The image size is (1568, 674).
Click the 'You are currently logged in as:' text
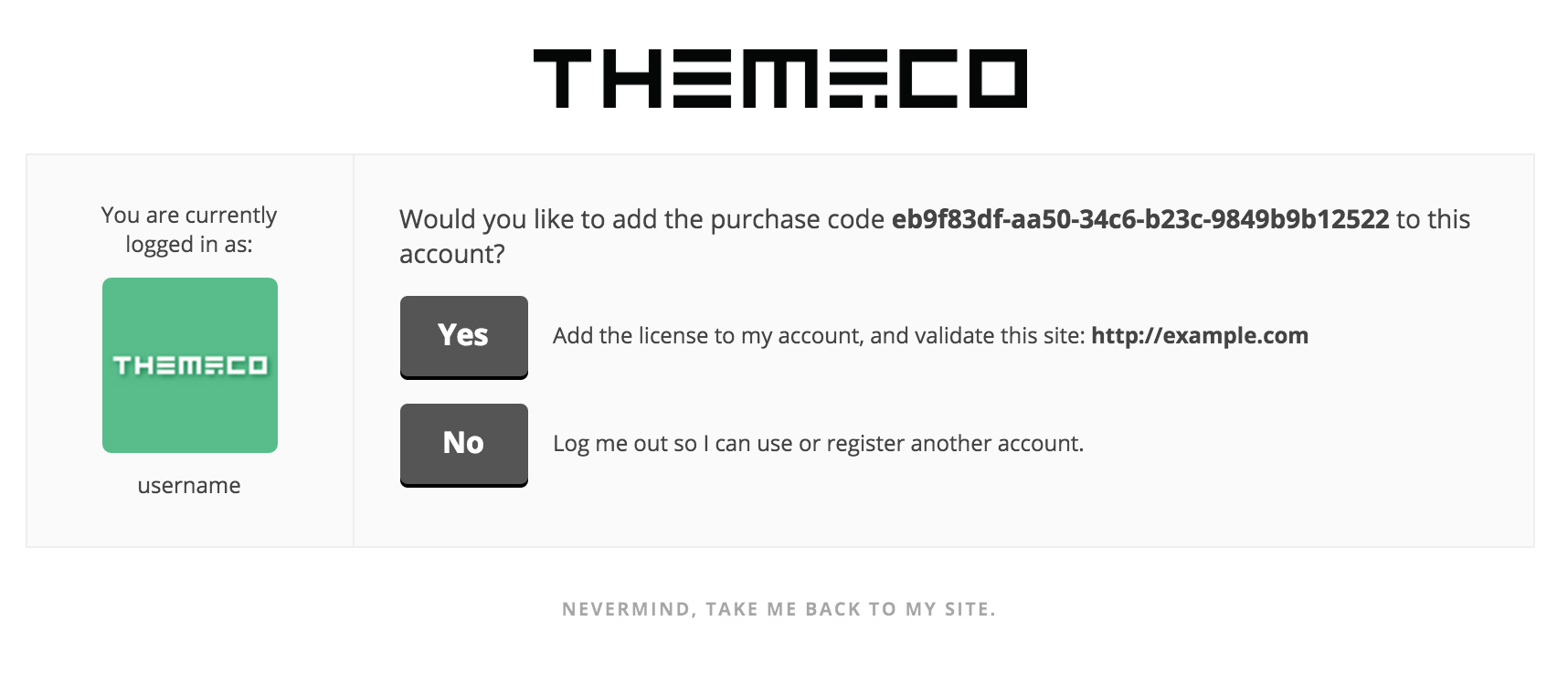[x=189, y=229]
